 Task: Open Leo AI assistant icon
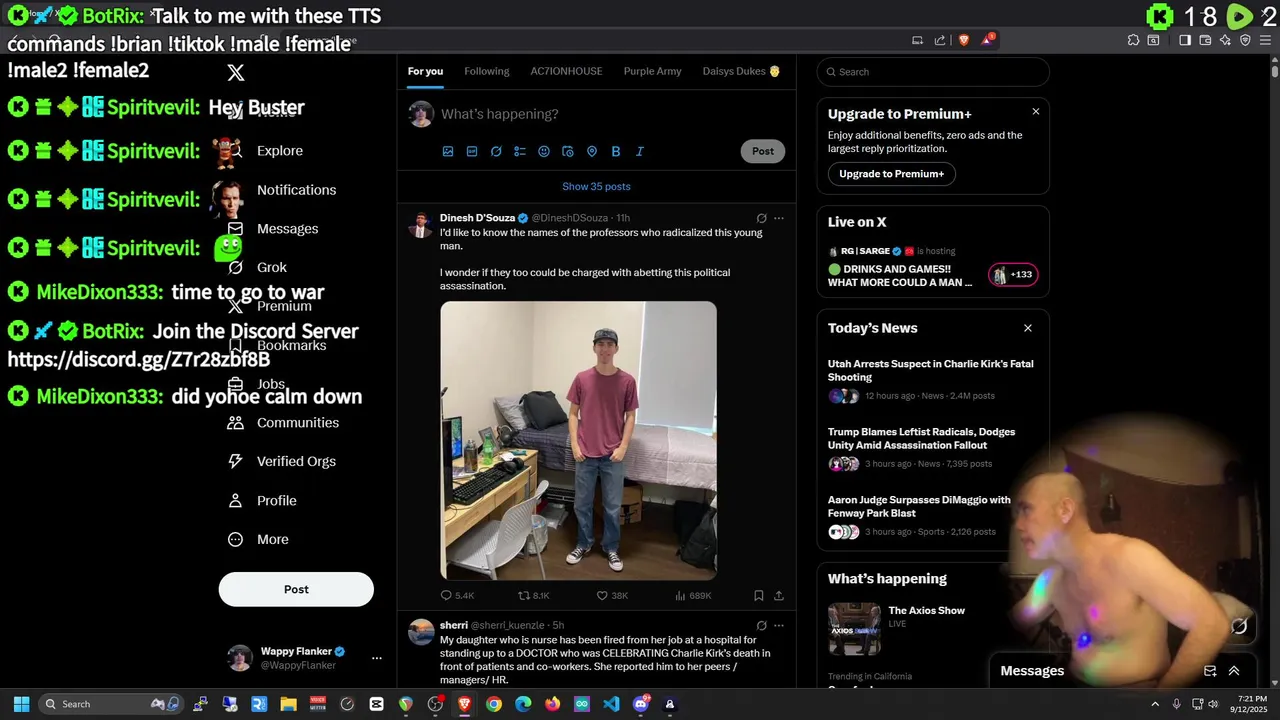[1225, 40]
